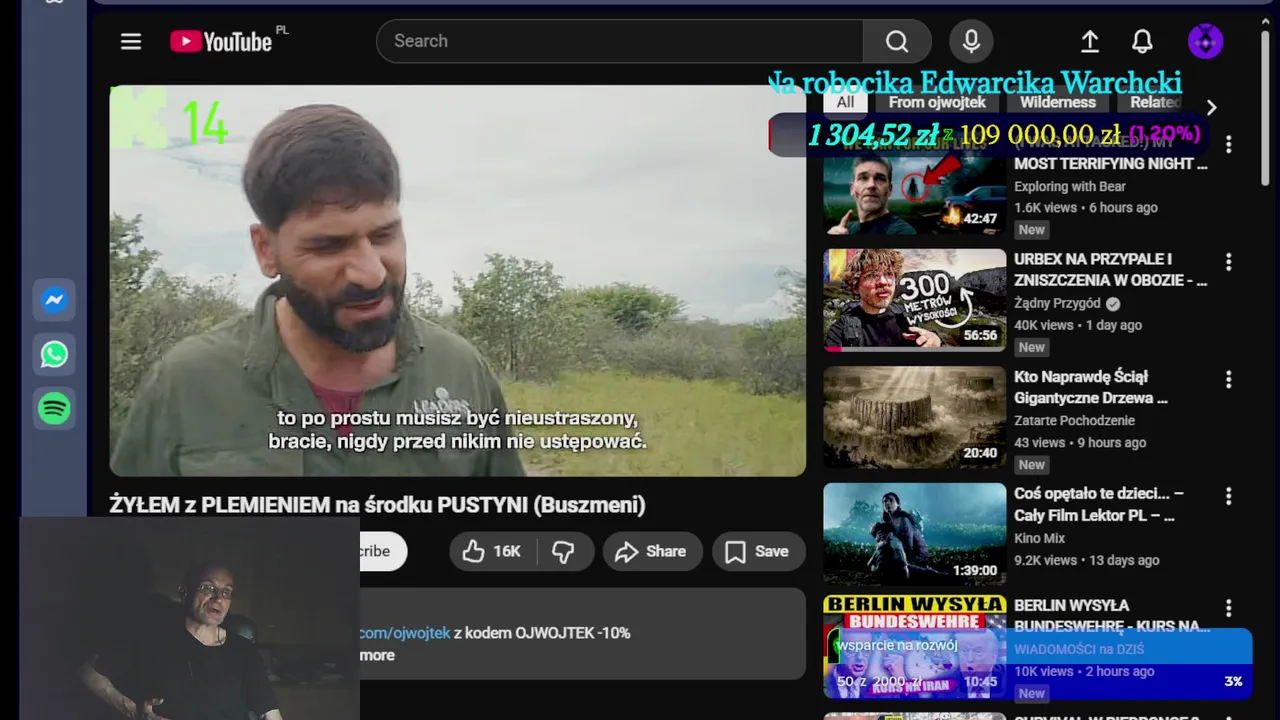Focus the YouTube Search field
Image resolution: width=1280 pixels, height=720 pixels.
click(620, 41)
